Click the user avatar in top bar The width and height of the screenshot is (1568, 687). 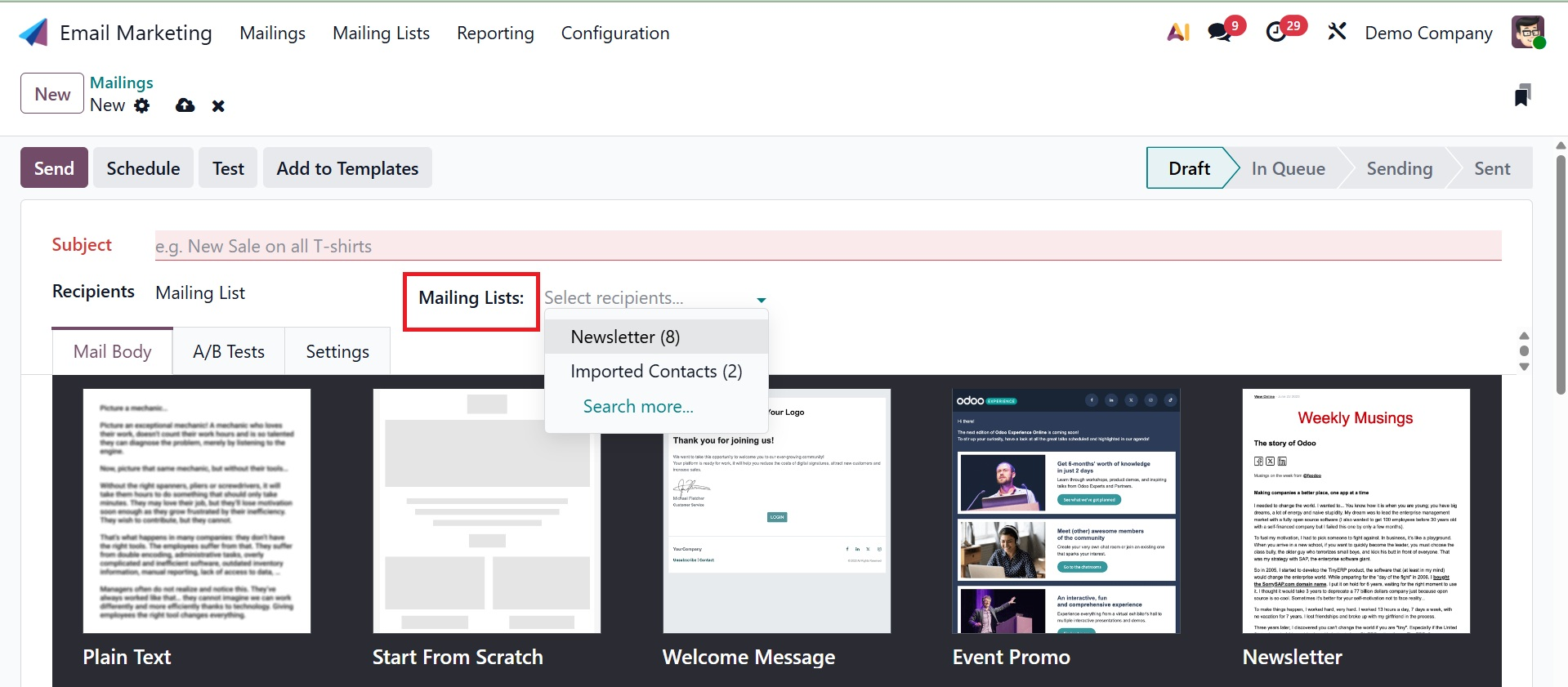pos(1527,33)
